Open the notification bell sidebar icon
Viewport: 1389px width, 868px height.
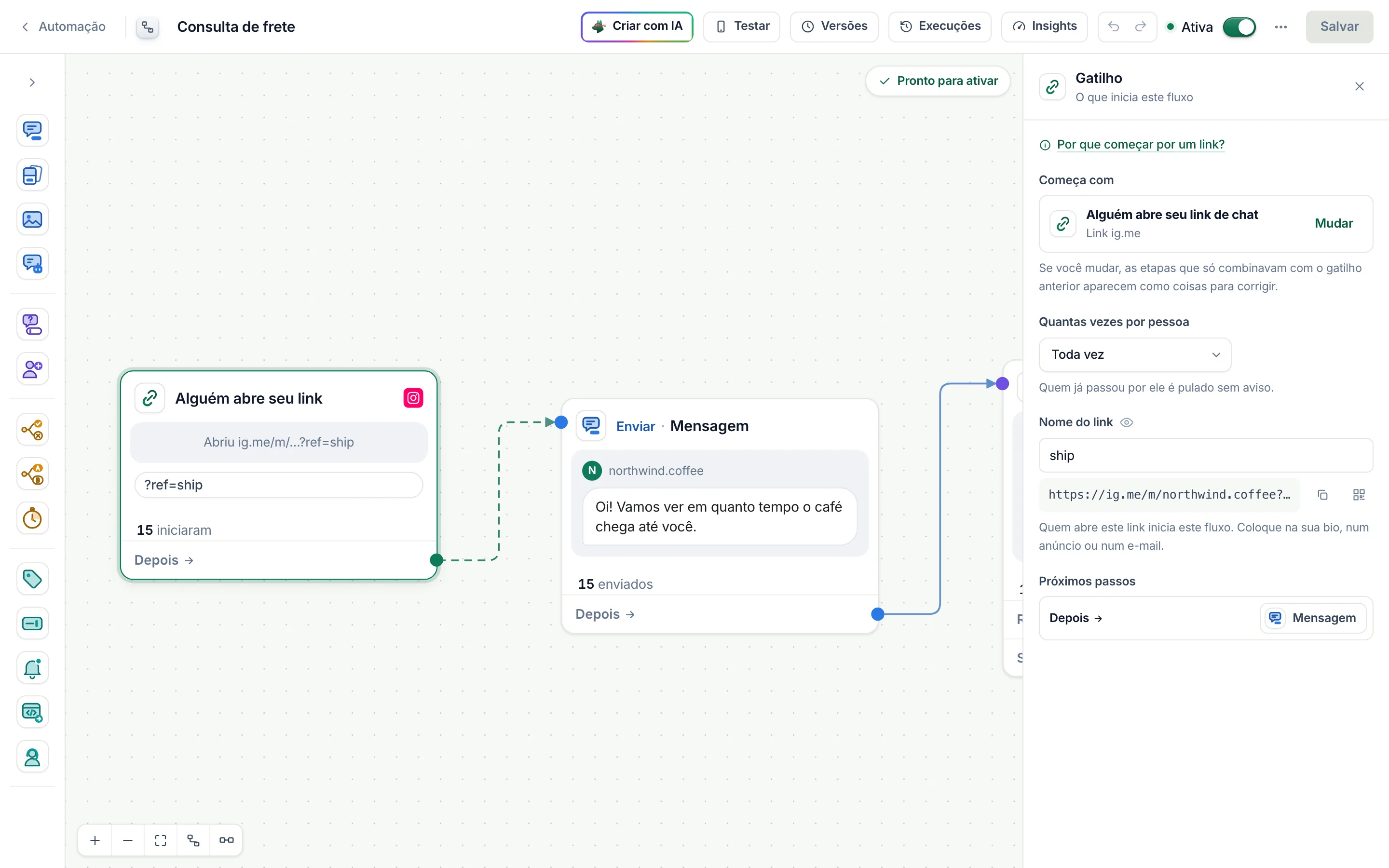click(x=32, y=668)
